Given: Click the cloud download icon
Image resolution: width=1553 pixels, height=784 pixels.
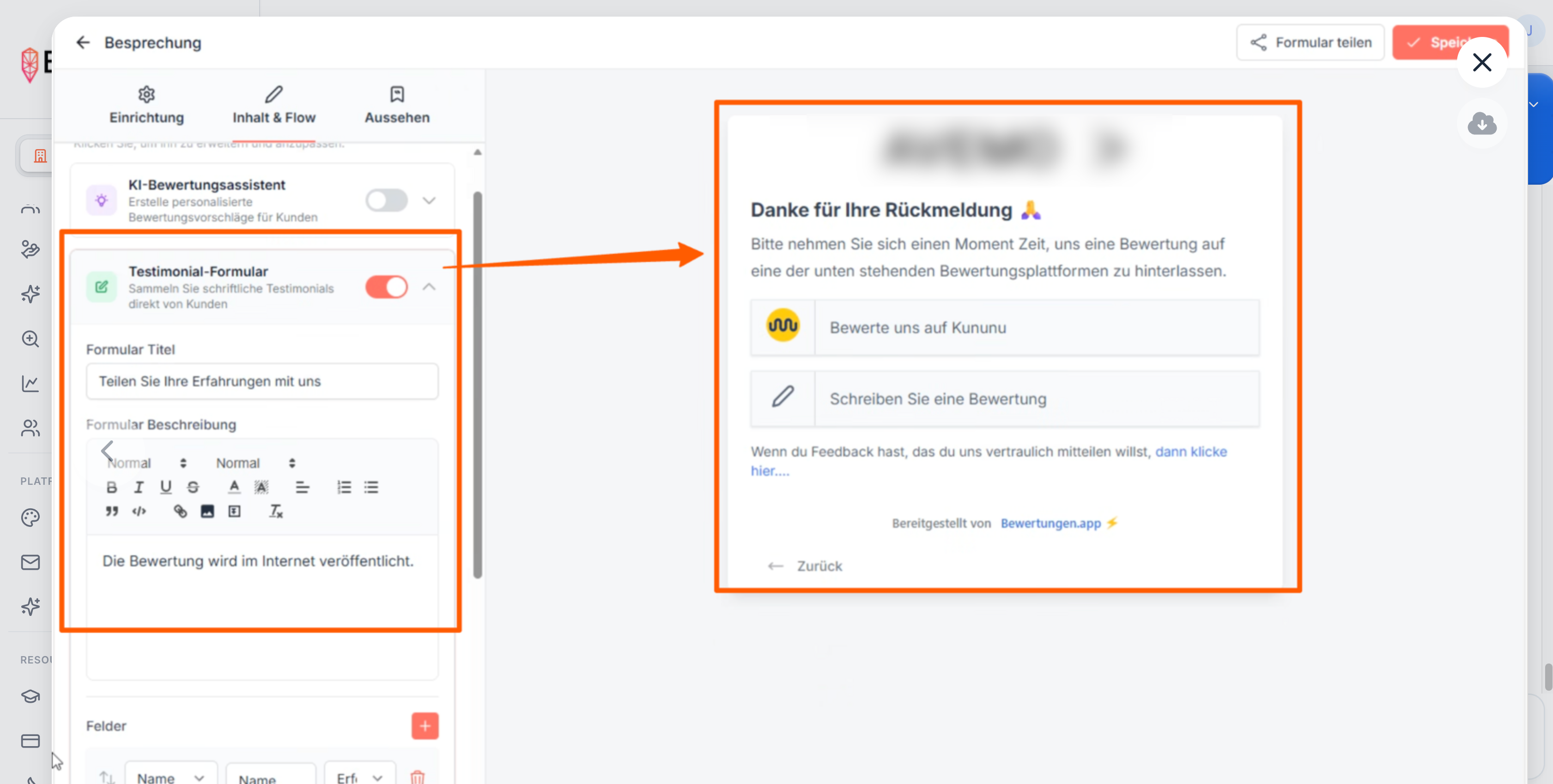Looking at the screenshot, I should coord(1482,124).
